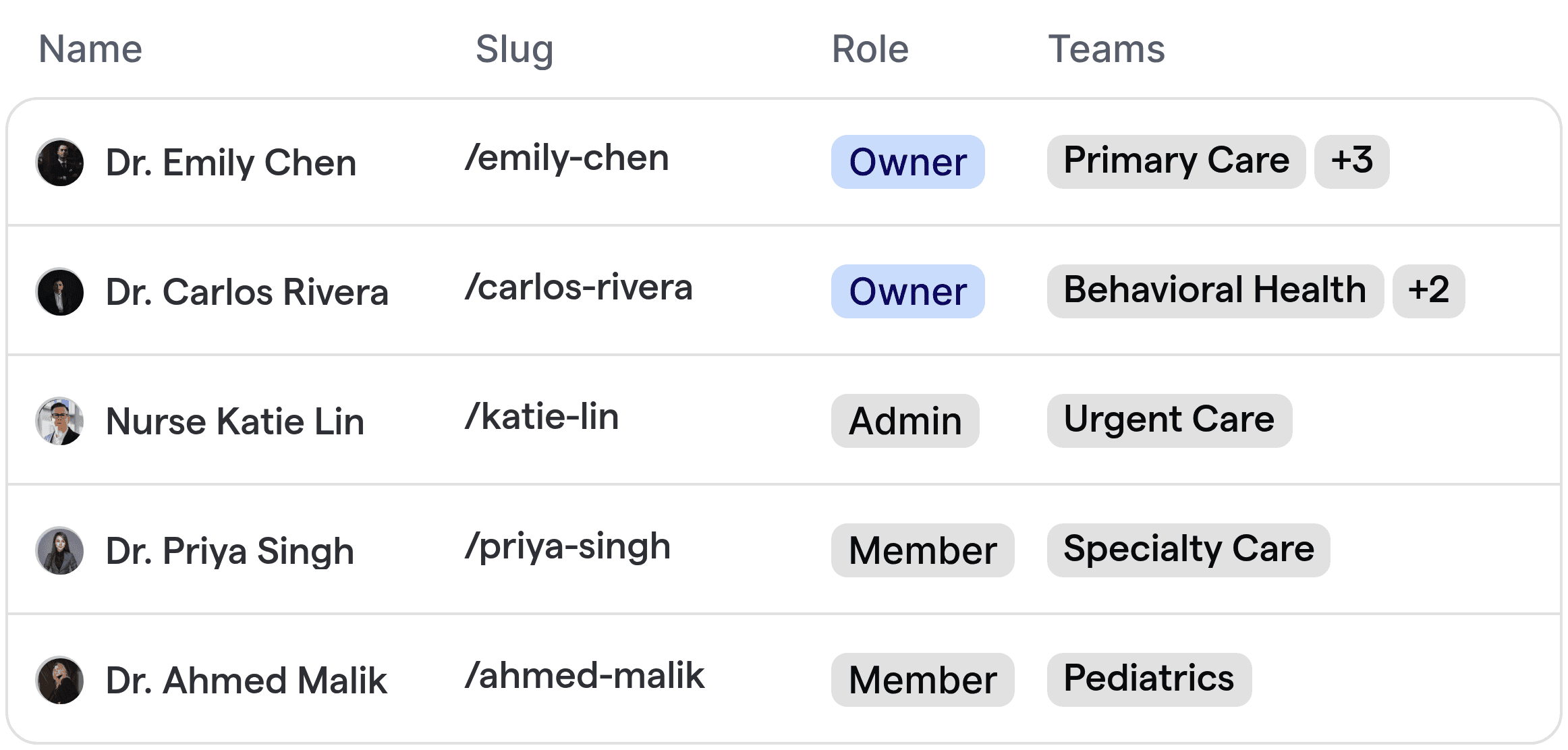Expand Carlos Rivera's +2 teams badge
Image resolution: width=1568 pixels, height=750 pixels.
pos(1428,291)
